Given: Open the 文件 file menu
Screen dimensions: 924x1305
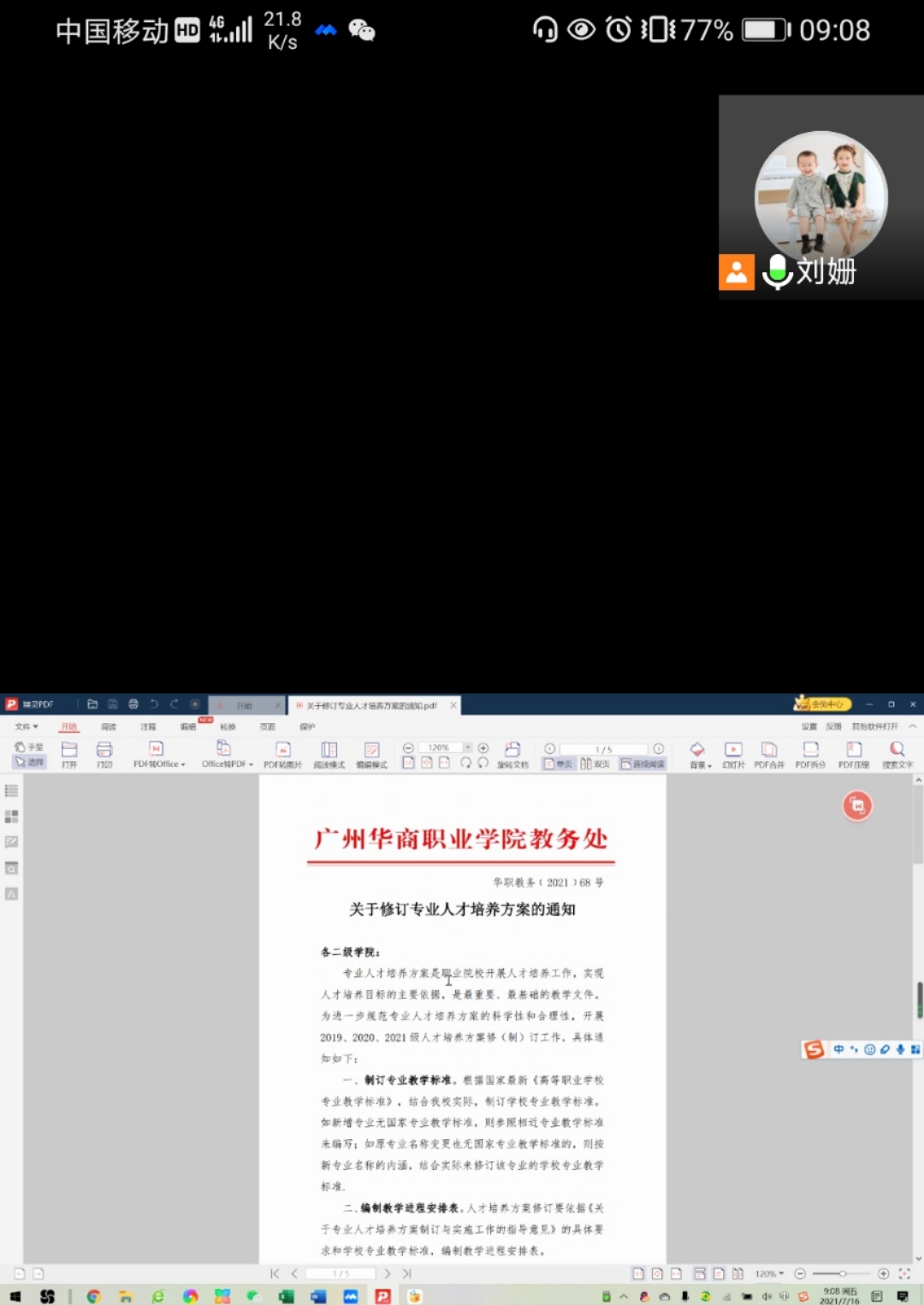Looking at the screenshot, I should [x=26, y=727].
